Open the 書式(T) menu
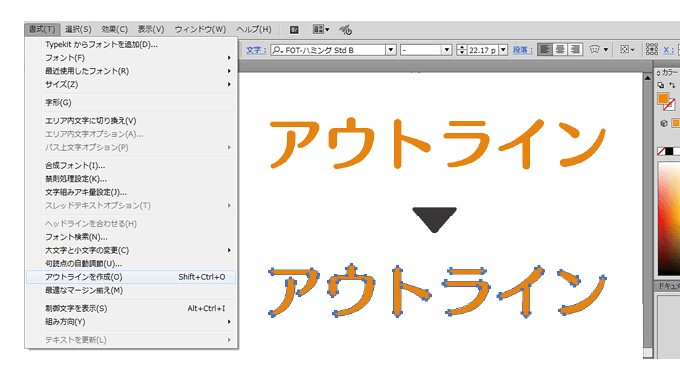This screenshot has height=370, width=680. coord(42,29)
